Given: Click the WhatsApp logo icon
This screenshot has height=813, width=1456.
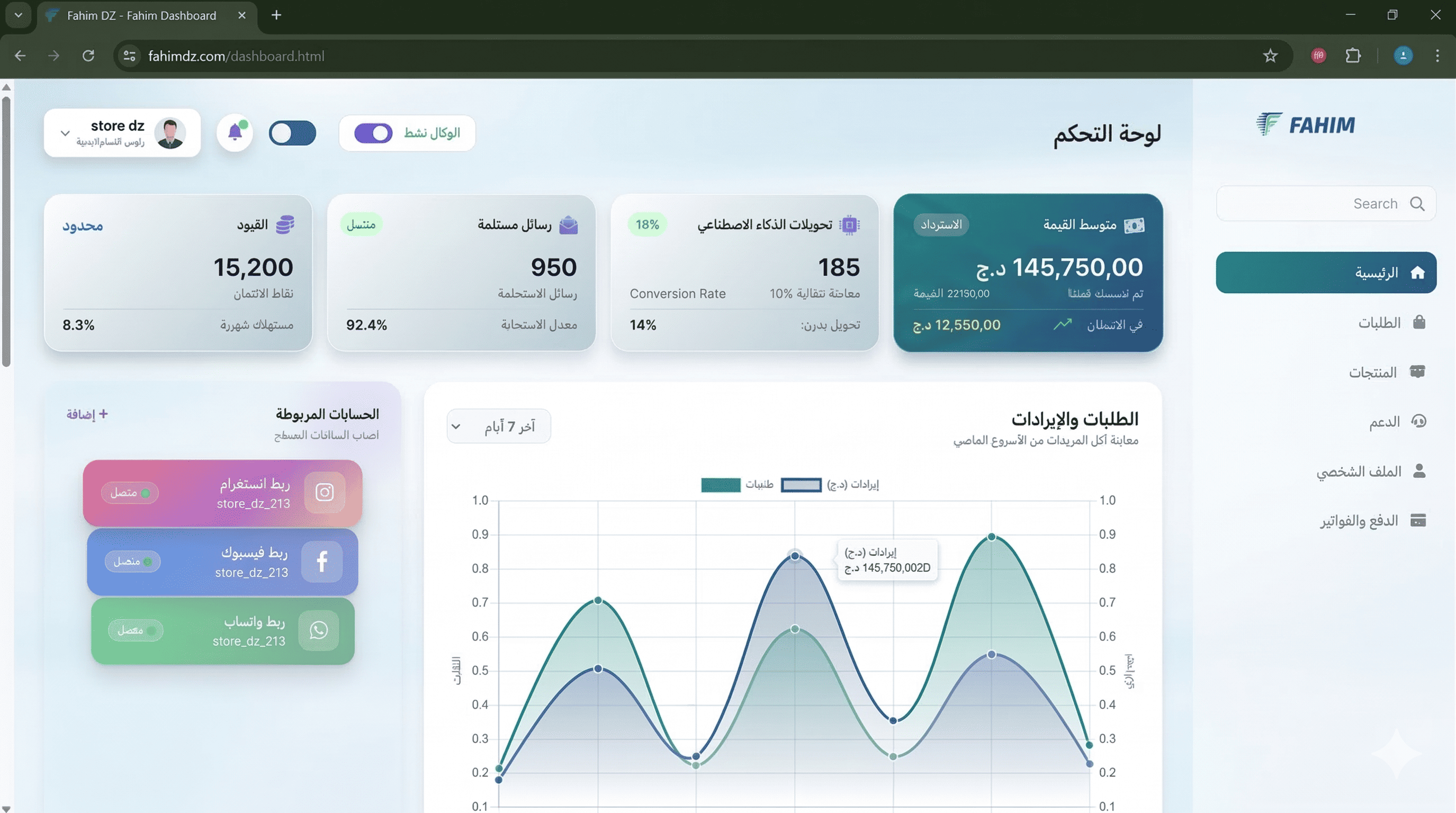Looking at the screenshot, I should click(x=319, y=630).
